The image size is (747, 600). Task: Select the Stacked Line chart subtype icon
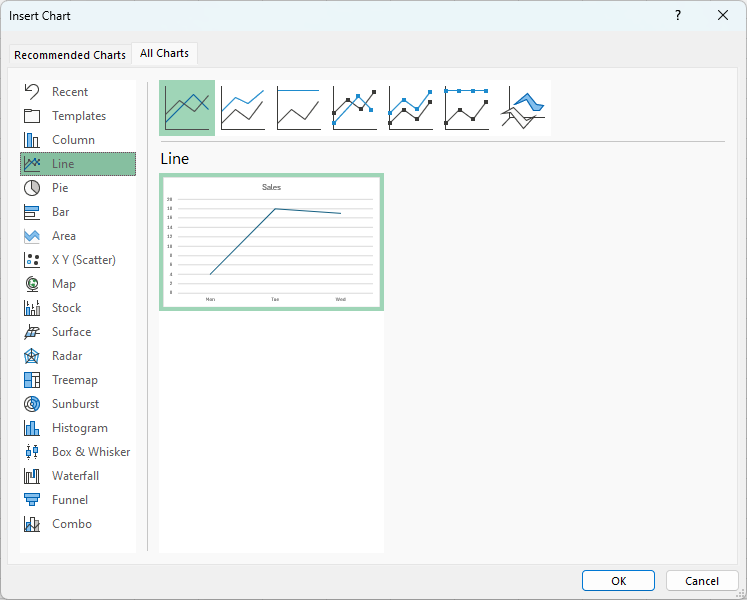(x=243, y=108)
